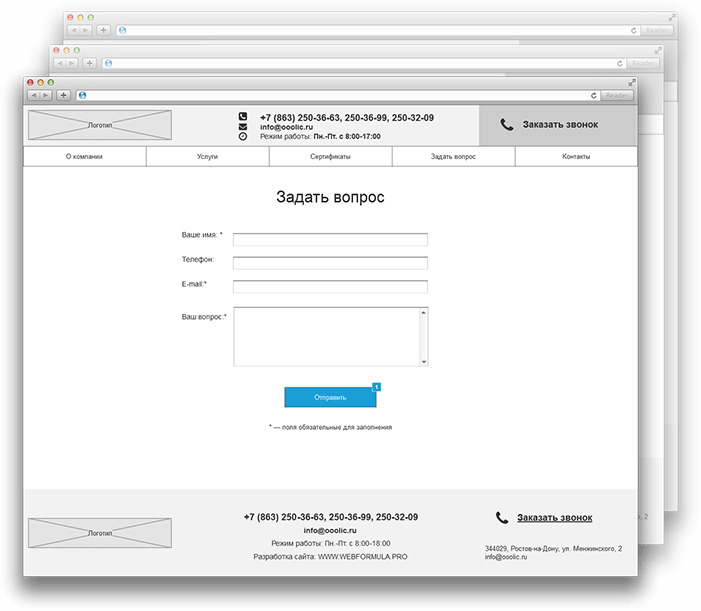701x611 pixels.
Task: Click the footer logo placeholder
Action: (100, 533)
